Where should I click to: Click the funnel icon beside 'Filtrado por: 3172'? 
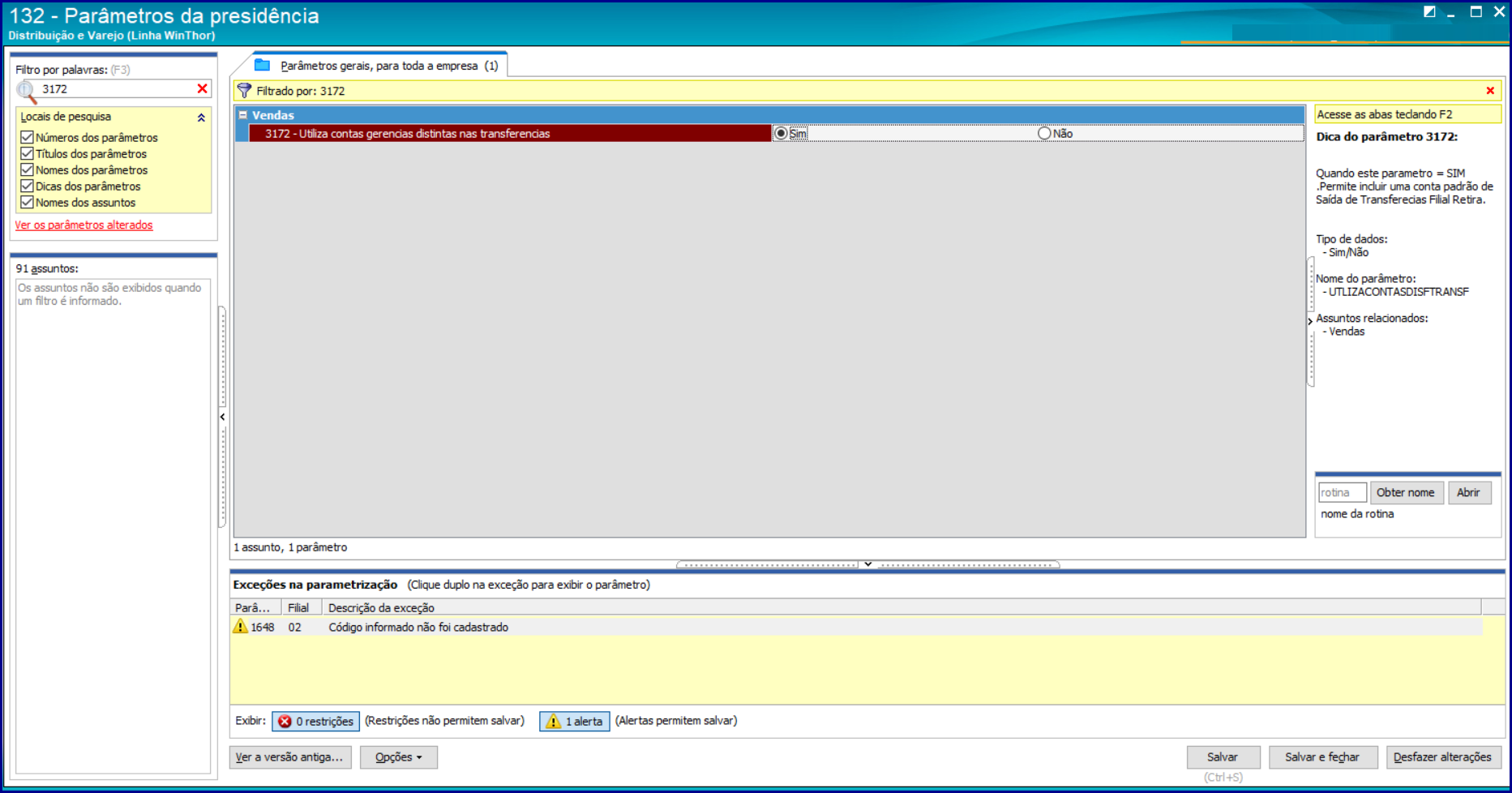[244, 91]
